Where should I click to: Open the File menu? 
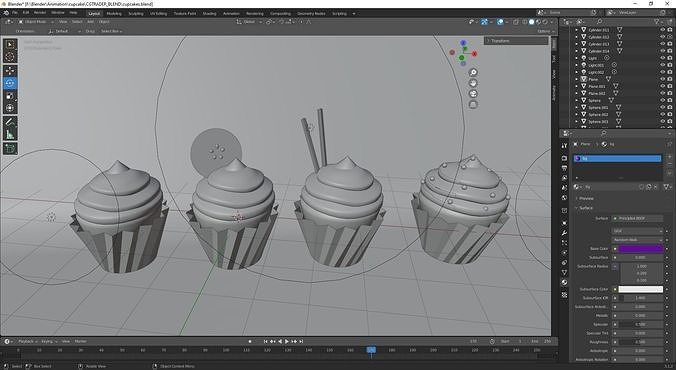[15, 13]
